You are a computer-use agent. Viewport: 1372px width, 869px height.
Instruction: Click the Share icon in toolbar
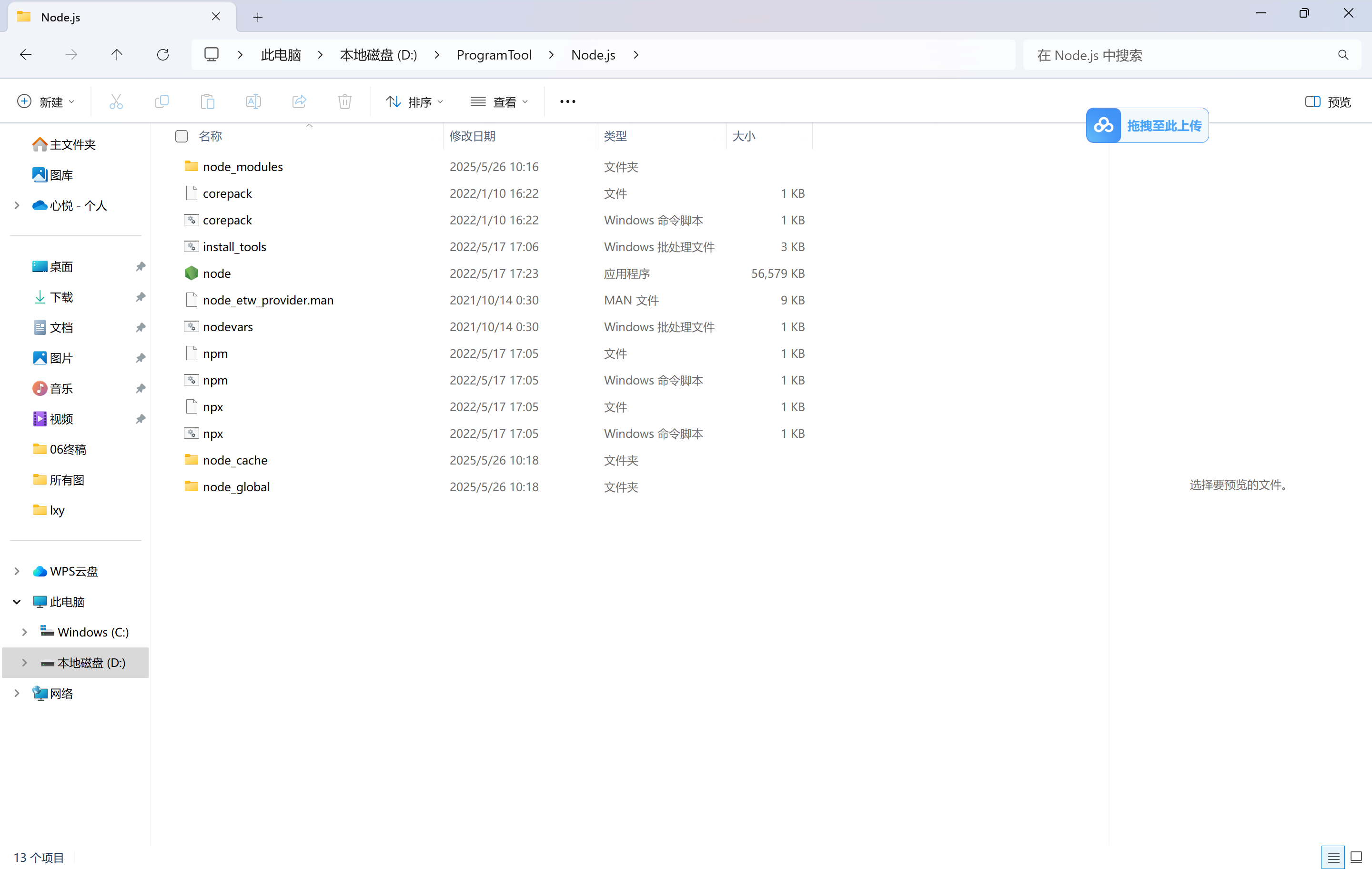[299, 101]
